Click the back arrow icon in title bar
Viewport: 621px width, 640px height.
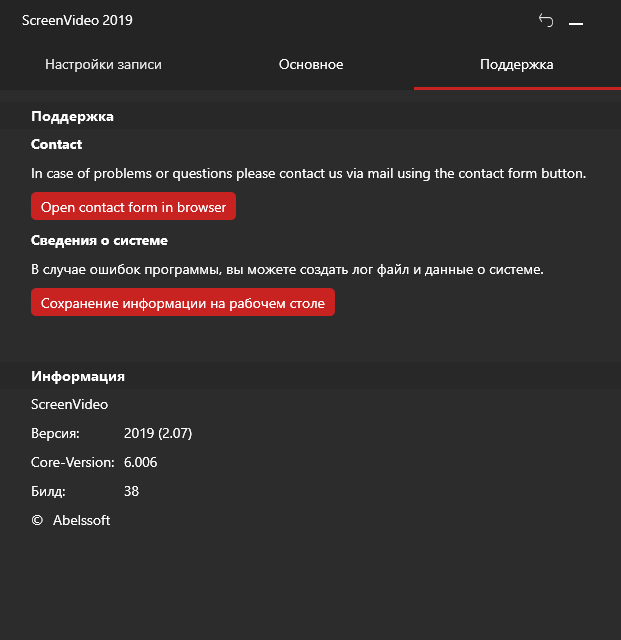(x=546, y=20)
